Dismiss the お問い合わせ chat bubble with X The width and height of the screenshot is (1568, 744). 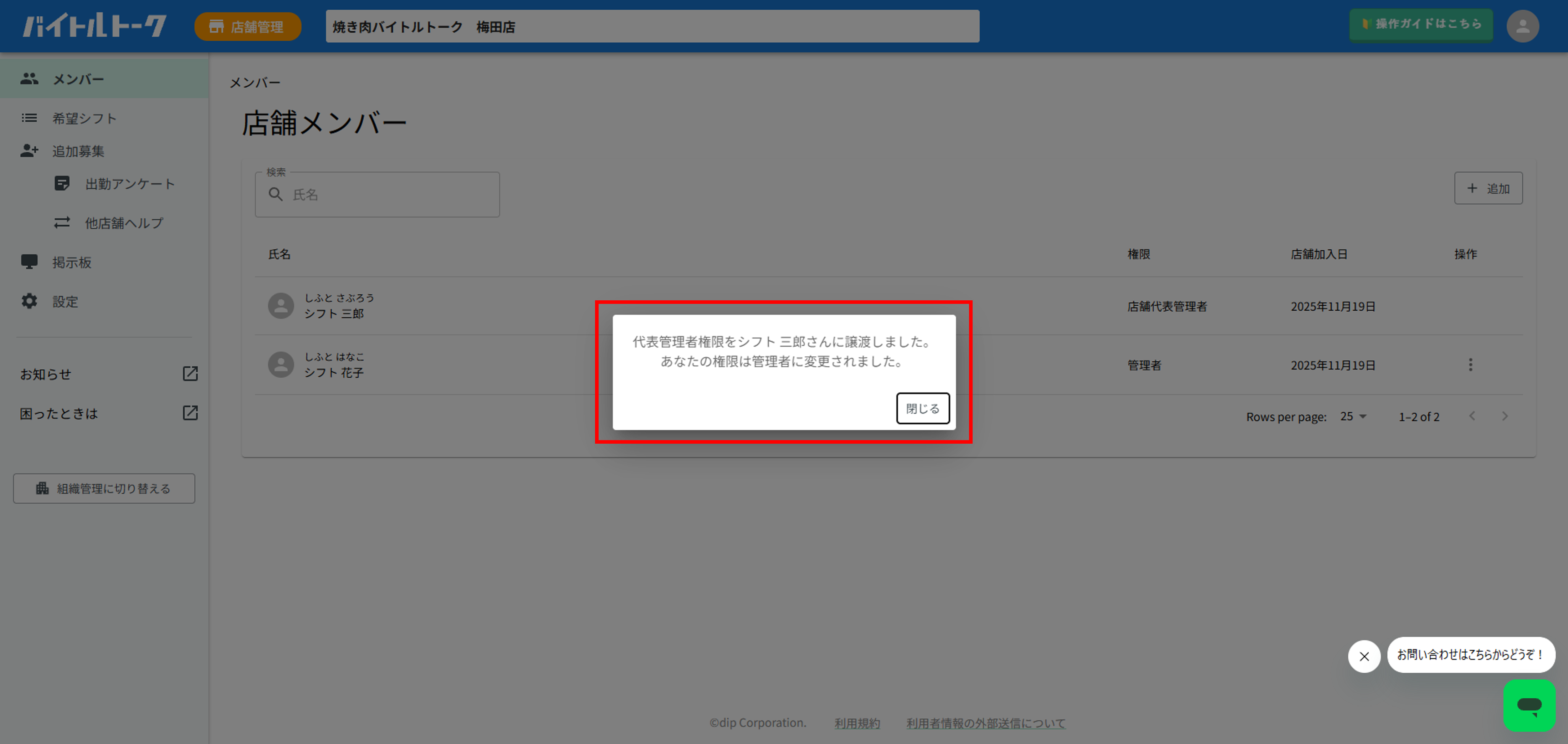1364,656
